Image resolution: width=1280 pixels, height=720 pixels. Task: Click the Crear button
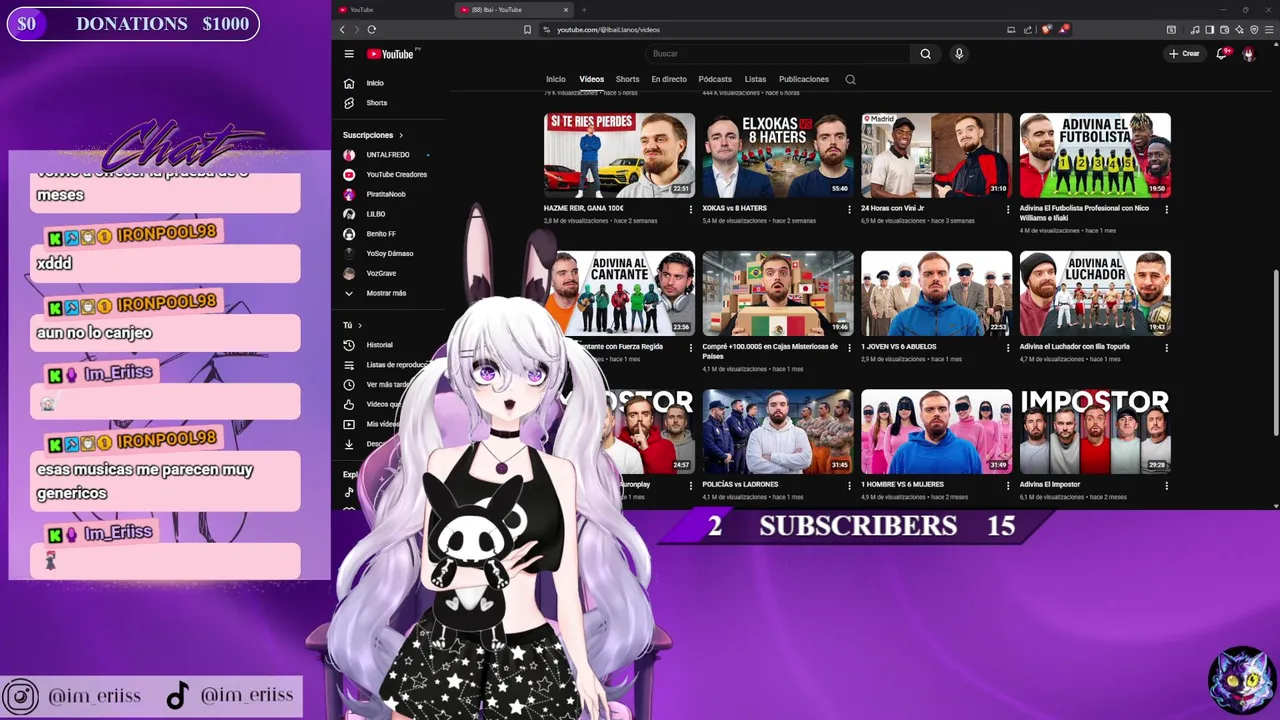(1183, 54)
